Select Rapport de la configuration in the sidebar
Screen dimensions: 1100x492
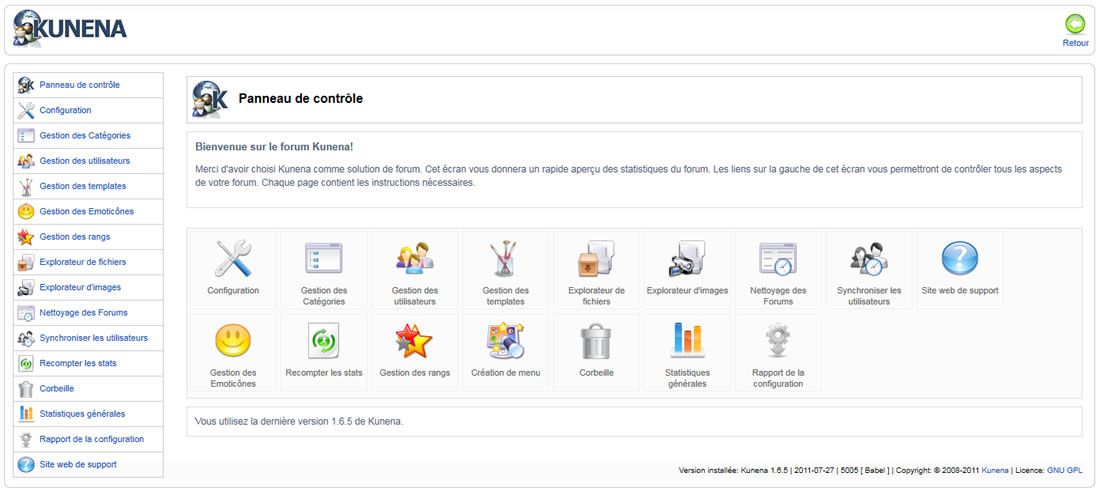click(x=88, y=439)
